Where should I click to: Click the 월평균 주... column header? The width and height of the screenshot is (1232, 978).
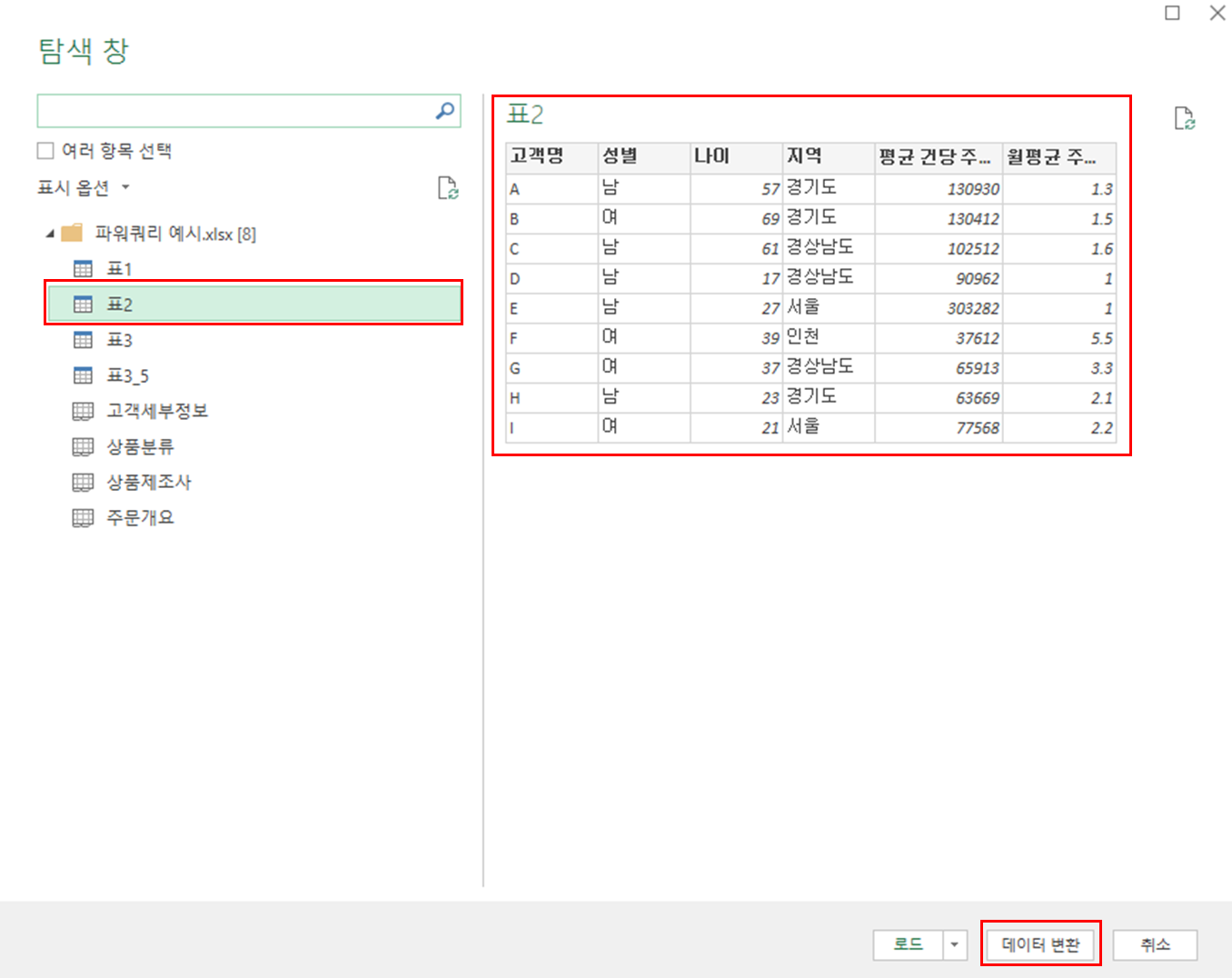tap(1059, 157)
